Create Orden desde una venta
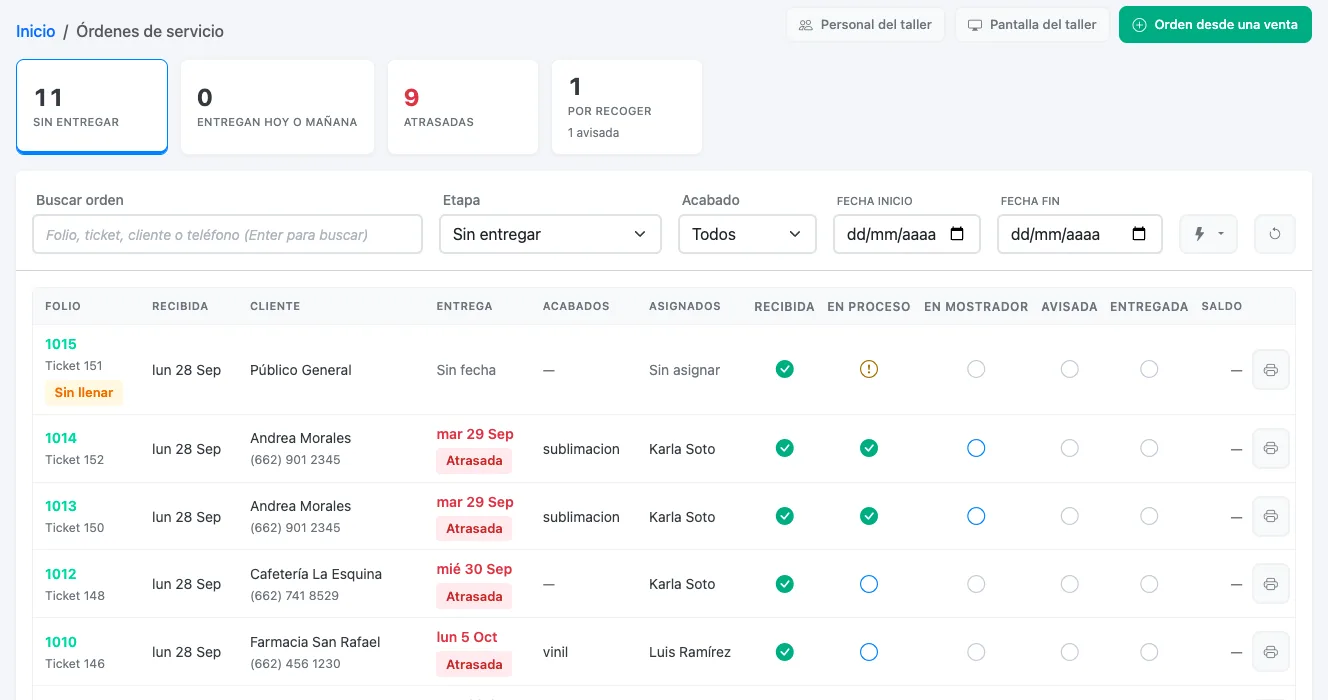The image size is (1328, 700). 1215,25
